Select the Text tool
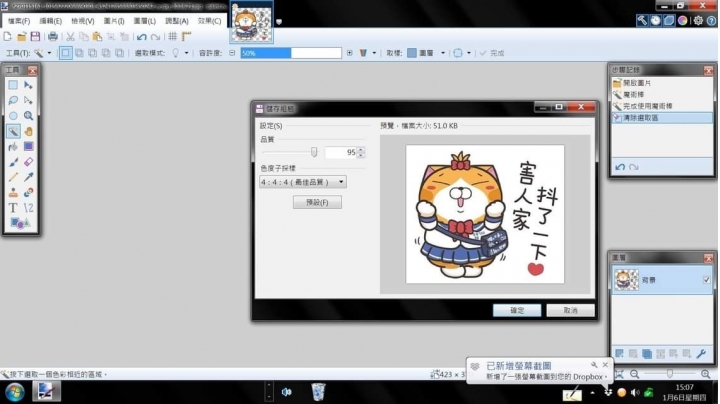Screen dimensions: 720x404 pos(13,208)
